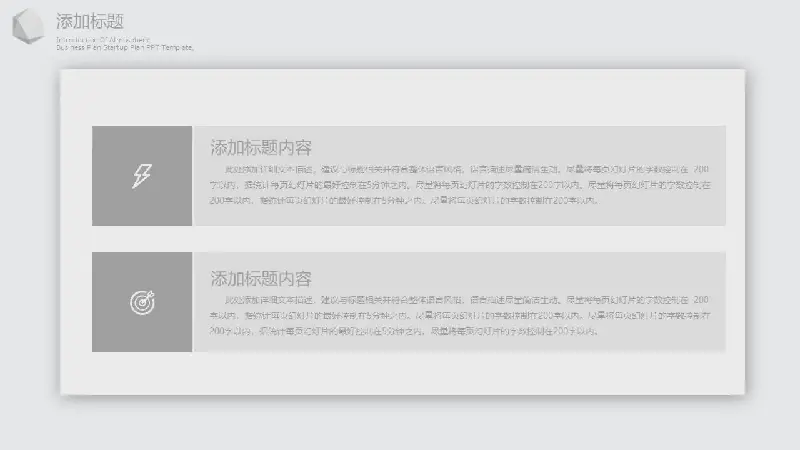Select the last line of the lower paragraph

point(404,331)
